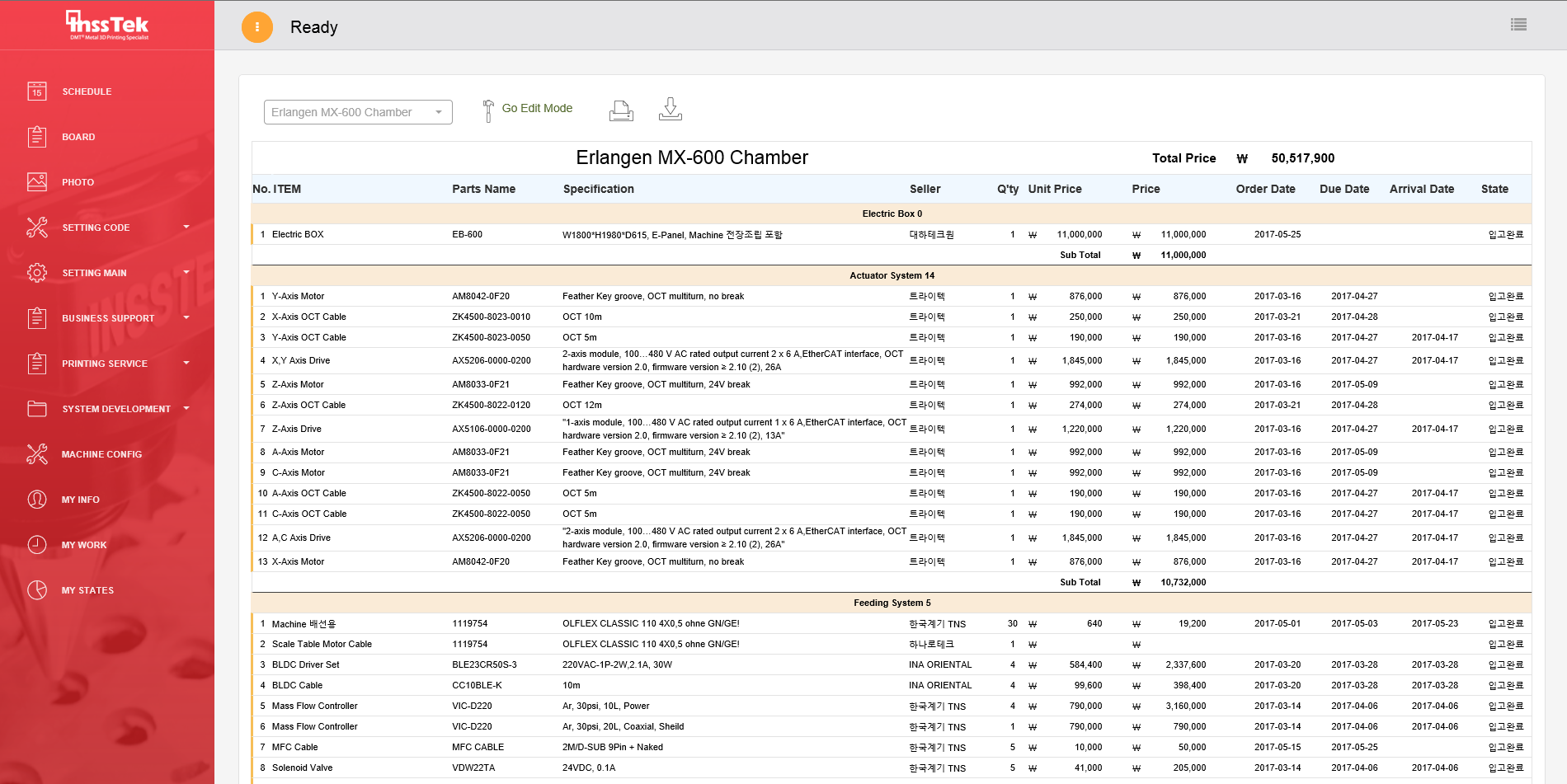The width and height of the screenshot is (1567, 784).
Task: Click the Machine Config tools icon
Action: click(37, 454)
